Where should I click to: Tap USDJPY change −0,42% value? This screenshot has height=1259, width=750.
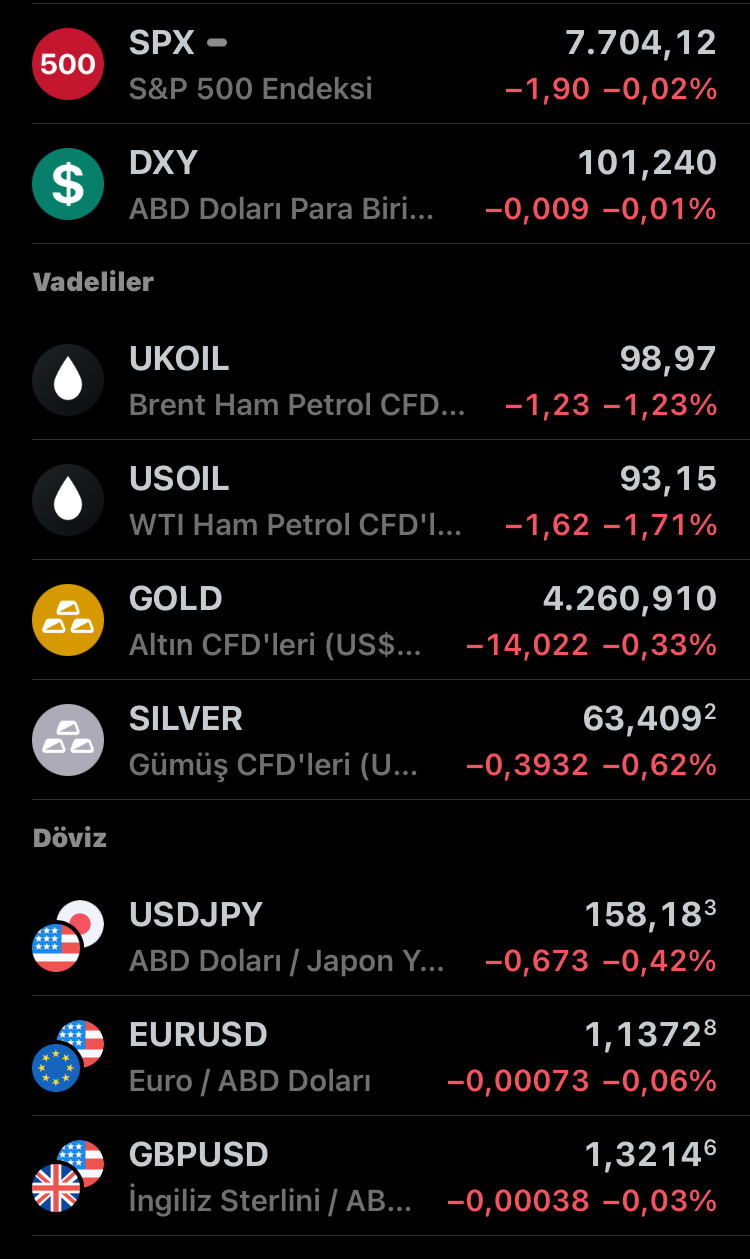pyautogui.click(x=660, y=961)
